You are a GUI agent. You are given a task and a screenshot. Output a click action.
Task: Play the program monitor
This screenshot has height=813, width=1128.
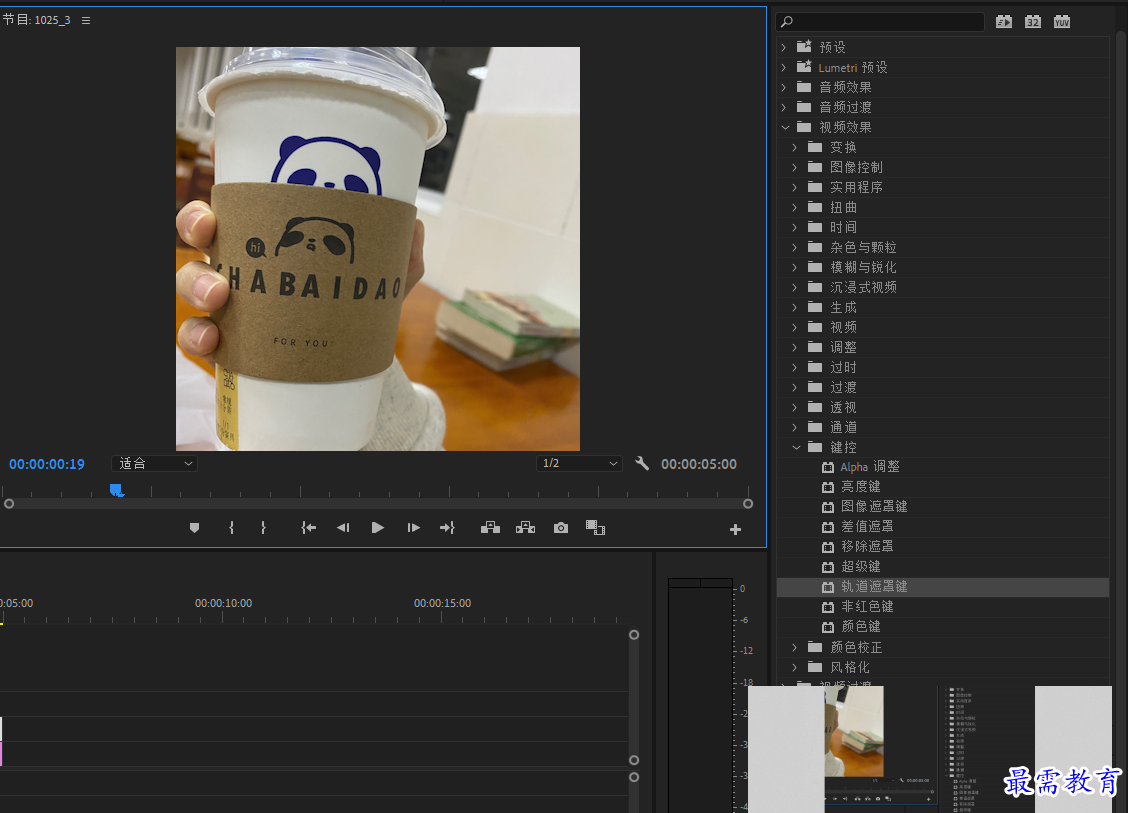(x=378, y=528)
